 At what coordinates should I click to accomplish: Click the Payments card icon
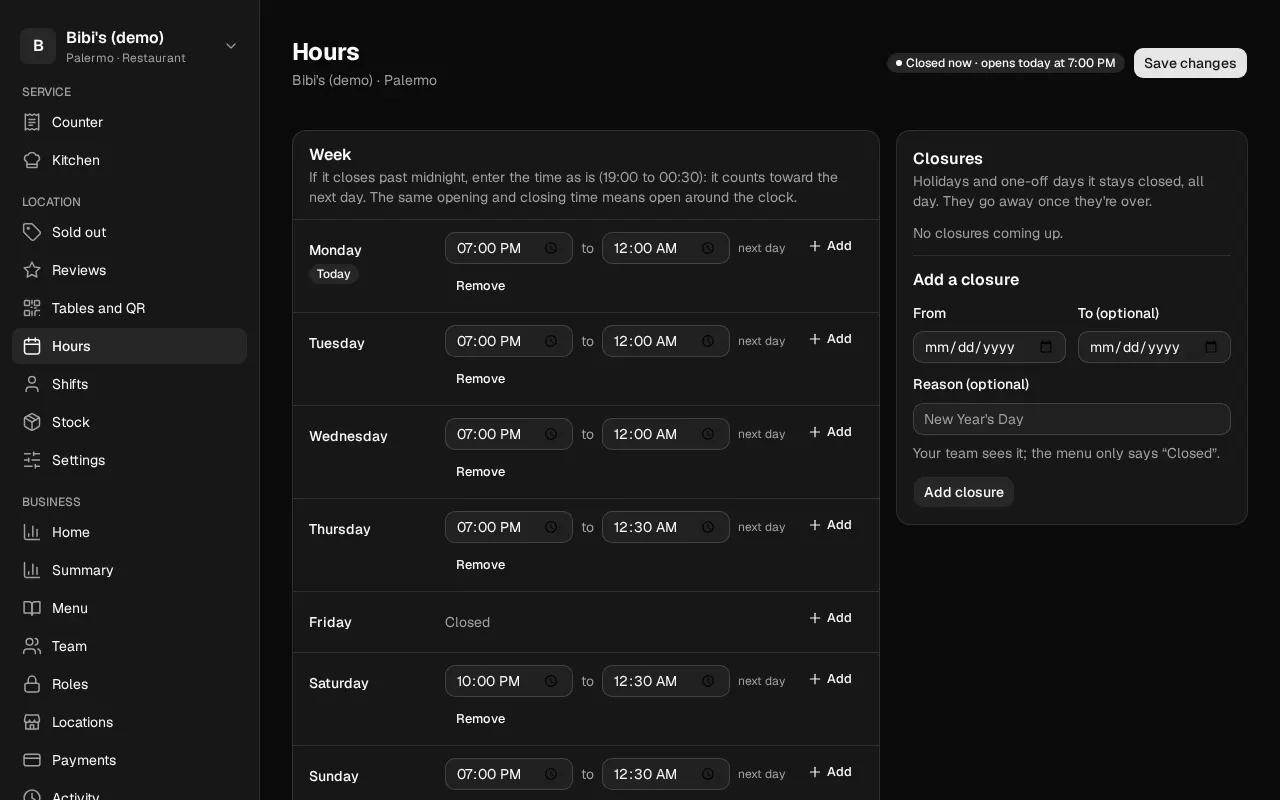tap(32, 760)
